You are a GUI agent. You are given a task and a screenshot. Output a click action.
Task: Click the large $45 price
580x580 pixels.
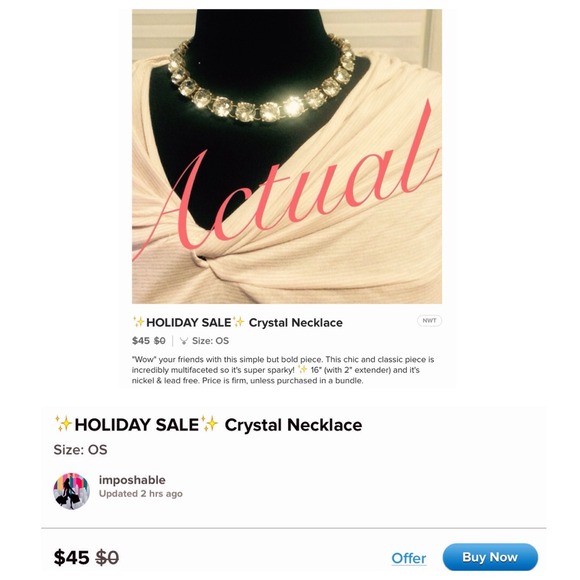click(71, 557)
